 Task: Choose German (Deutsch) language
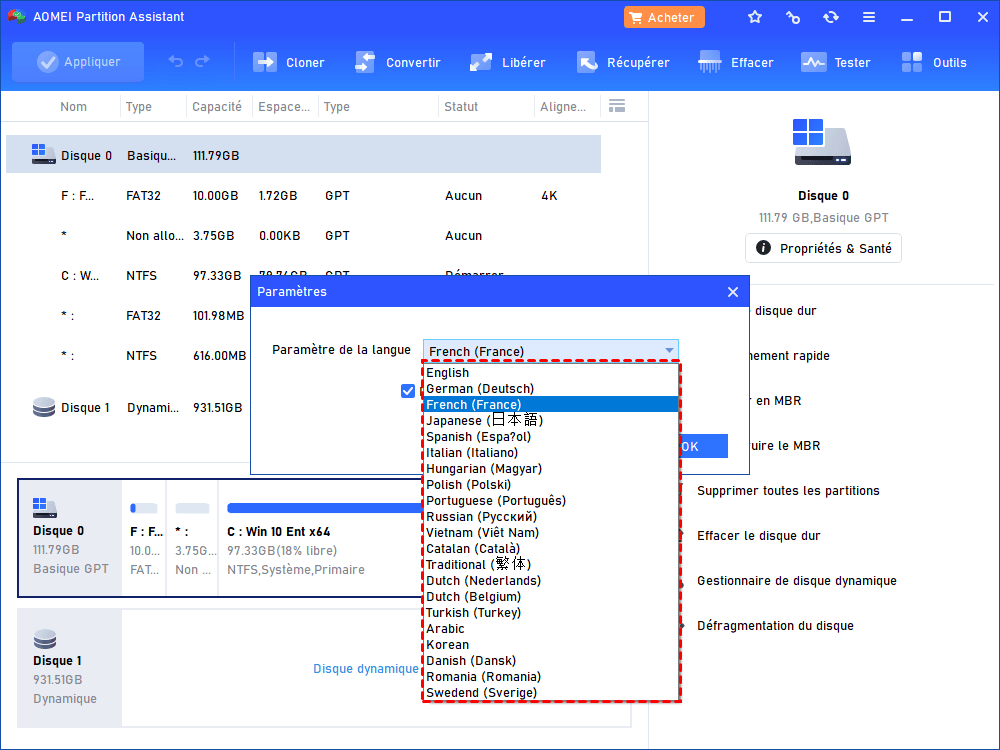[x=550, y=388]
